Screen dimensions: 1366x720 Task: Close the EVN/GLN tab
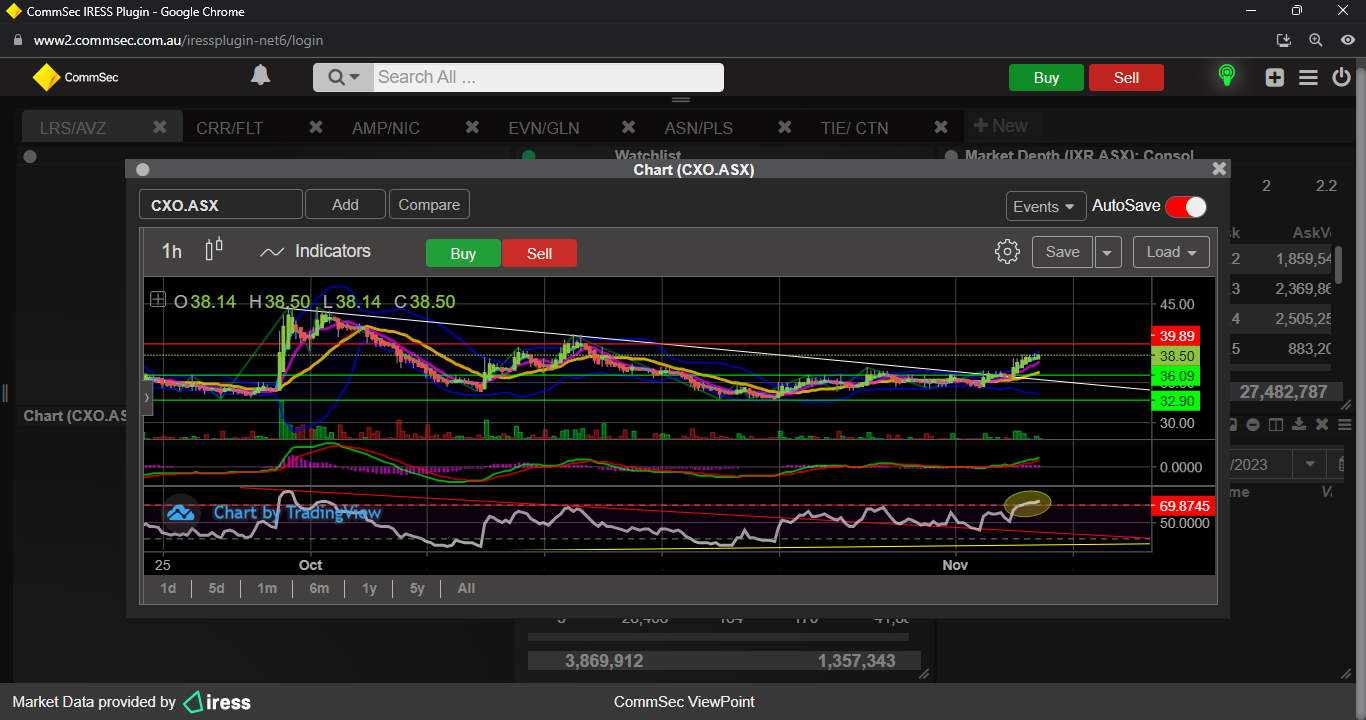click(629, 127)
